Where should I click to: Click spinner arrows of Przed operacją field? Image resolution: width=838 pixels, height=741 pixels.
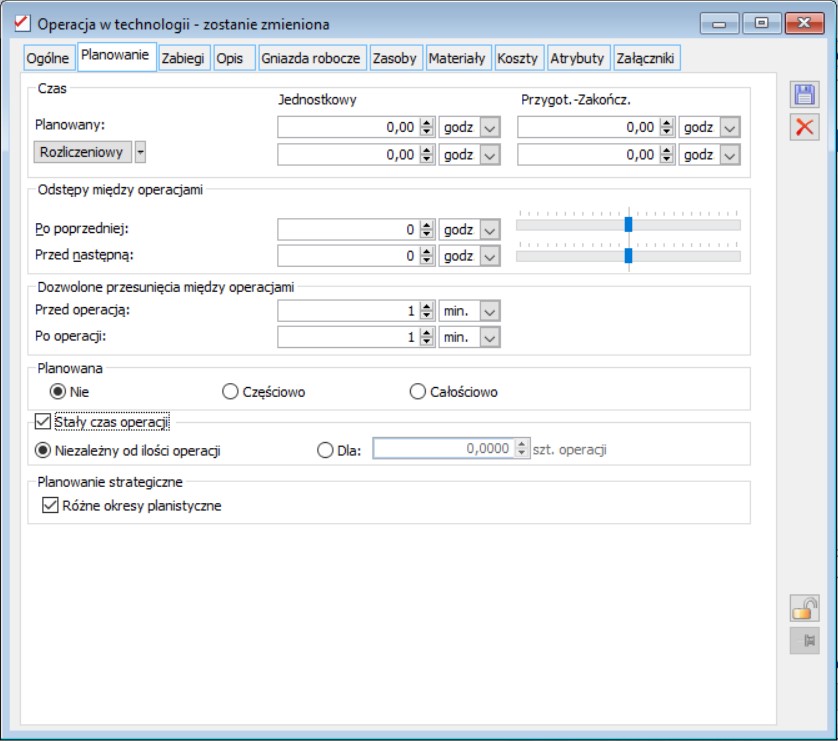[426, 311]
